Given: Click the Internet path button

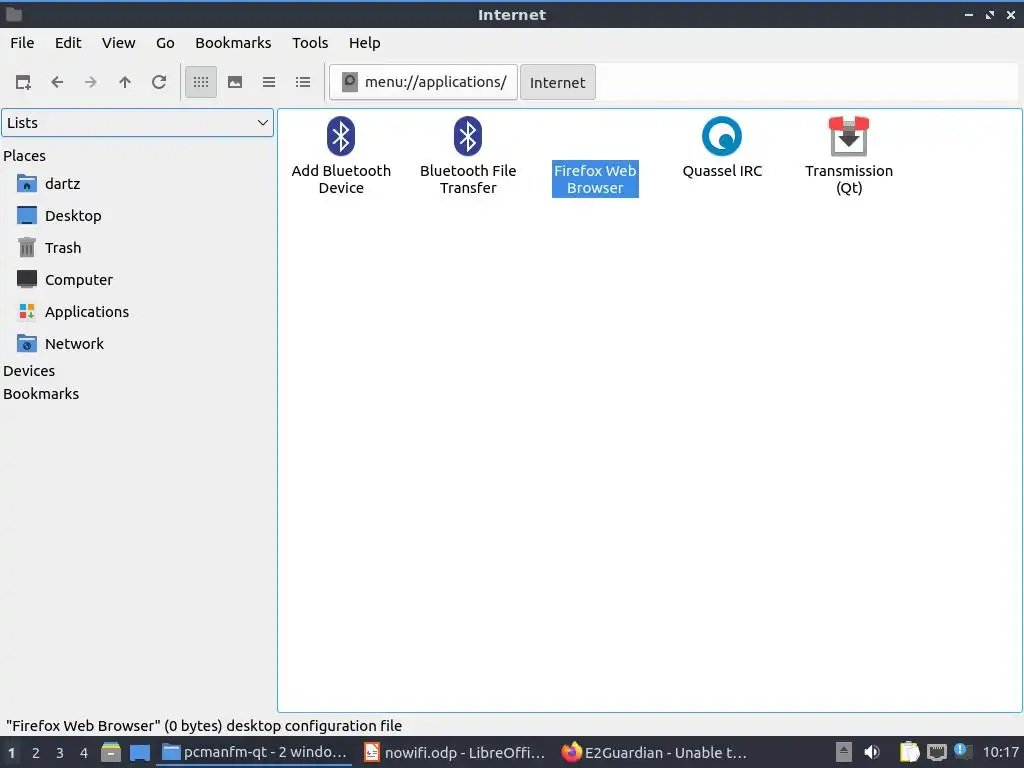Looking at the screenshot, I should coord(558,82).
